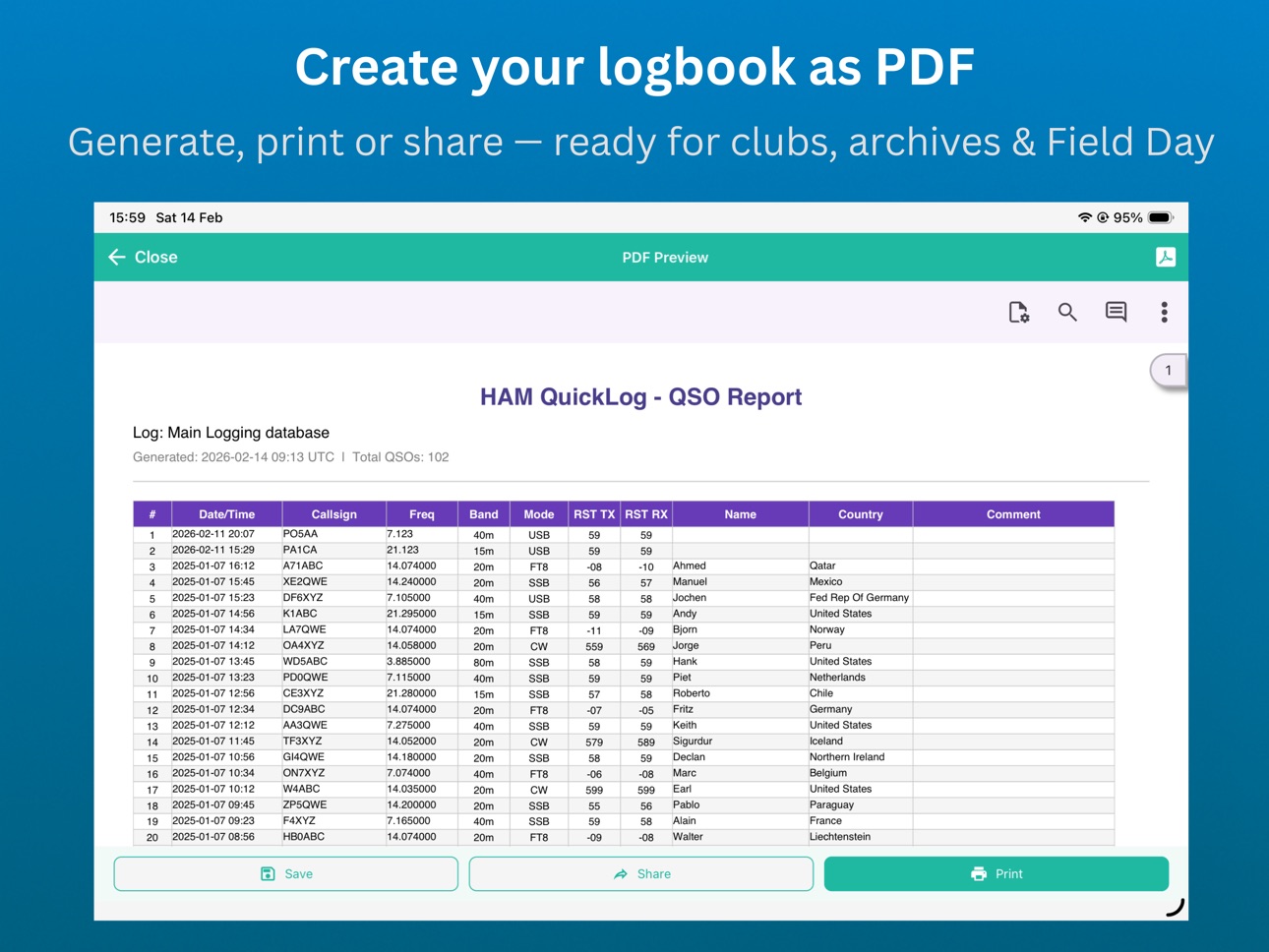The width and height of the screenshot is (1269, 952).
Task: Click the Date/Time column header
Action: pos(226,514)
